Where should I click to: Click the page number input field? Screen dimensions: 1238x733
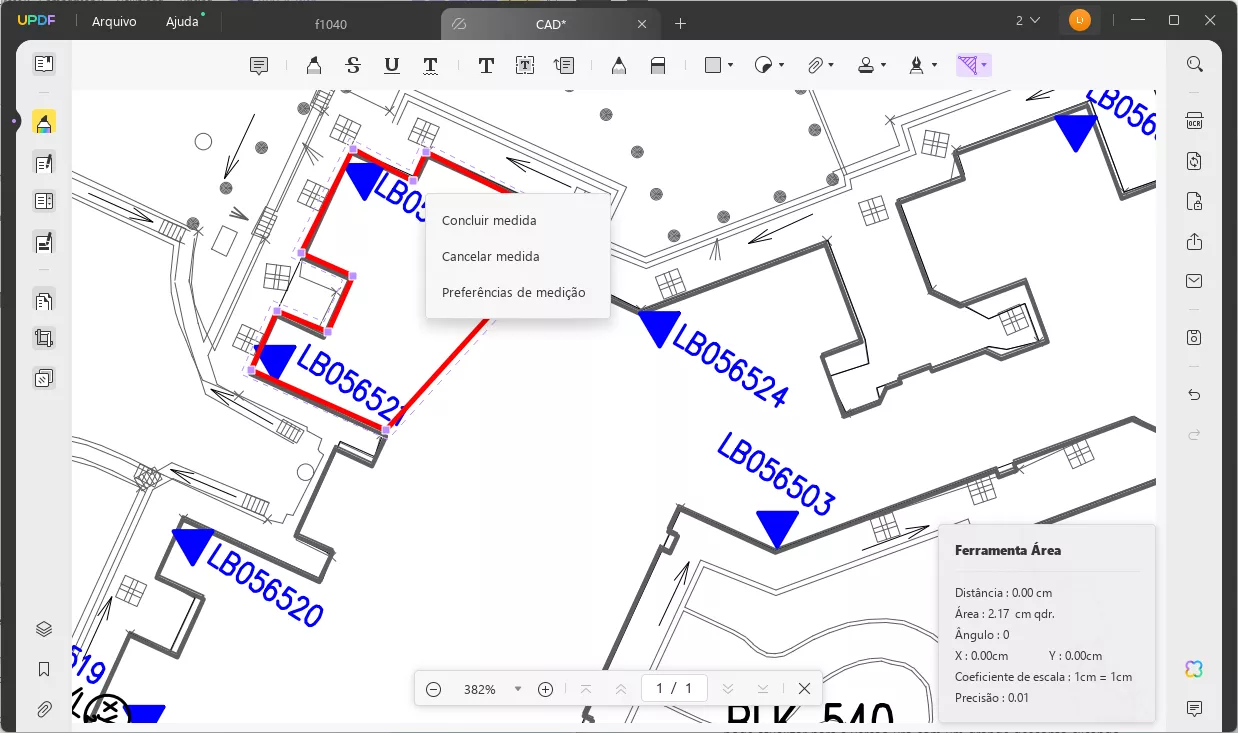pyautogui.click(x=658, y=688)
